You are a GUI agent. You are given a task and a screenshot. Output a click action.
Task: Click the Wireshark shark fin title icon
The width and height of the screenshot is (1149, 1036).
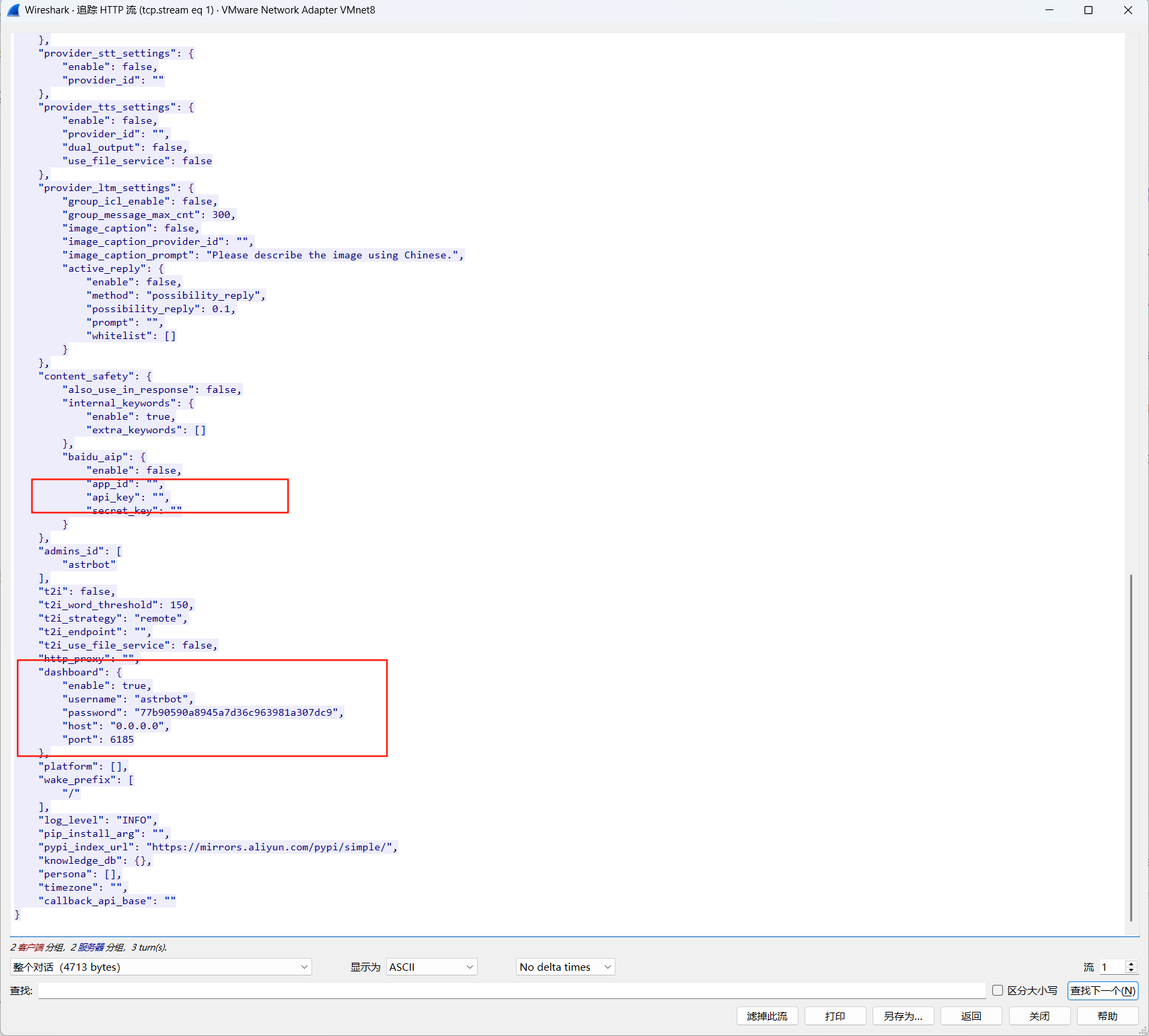(13, 10)
